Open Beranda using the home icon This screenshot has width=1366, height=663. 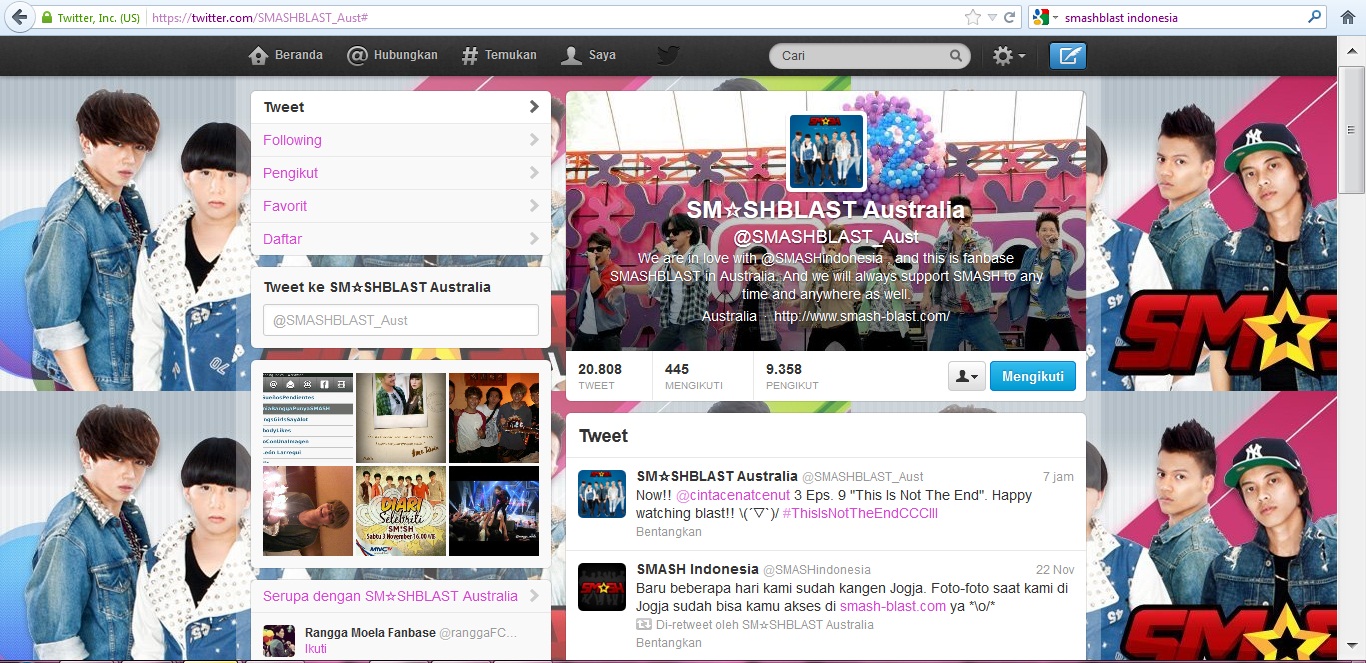[257, 55]
